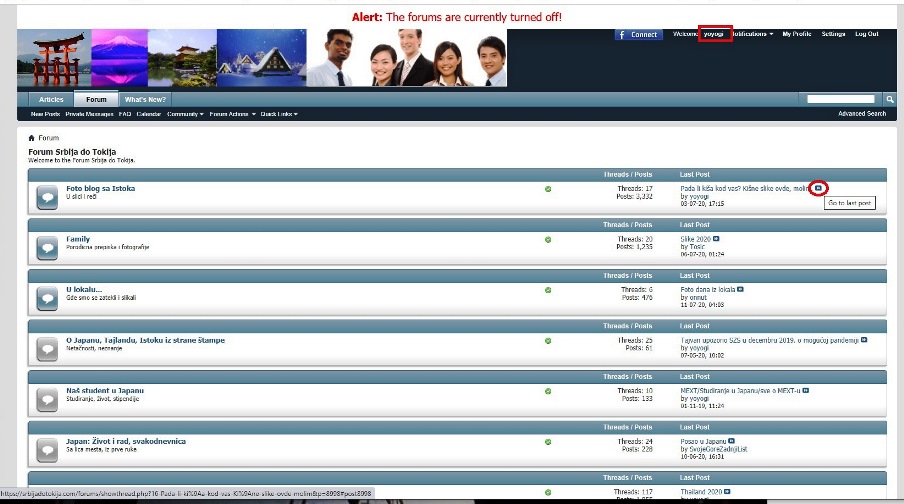904x504 pixels.
Task: Click the magnifier search icon
Action: click(x=890, y=99)
